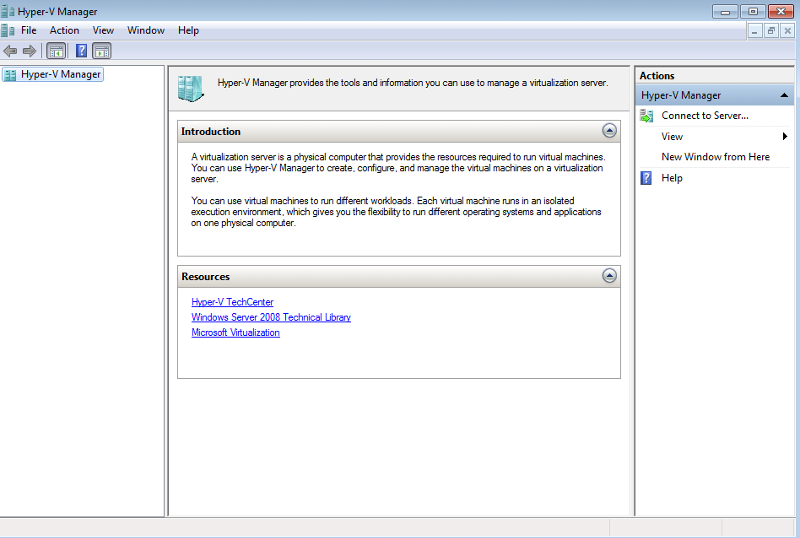
Task: Click the large server icon in the header
Action: coord(190,89)
